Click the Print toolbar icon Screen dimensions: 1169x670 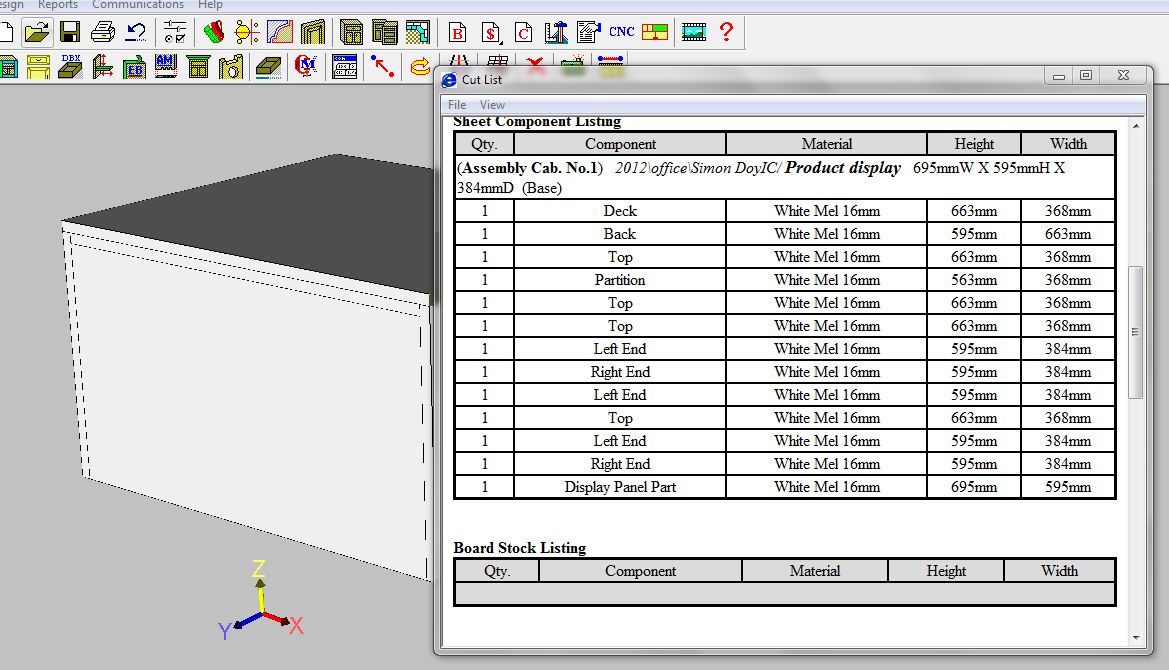point(103,32)
